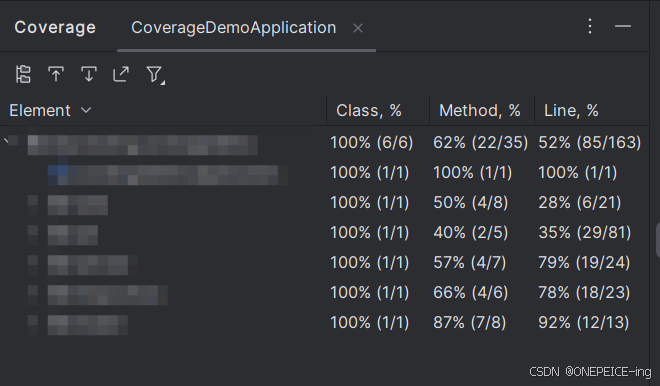Click the Flatten Packages toolbar icon
The width and height of the screenshot is (660, 386).
(x=23, y=75)
